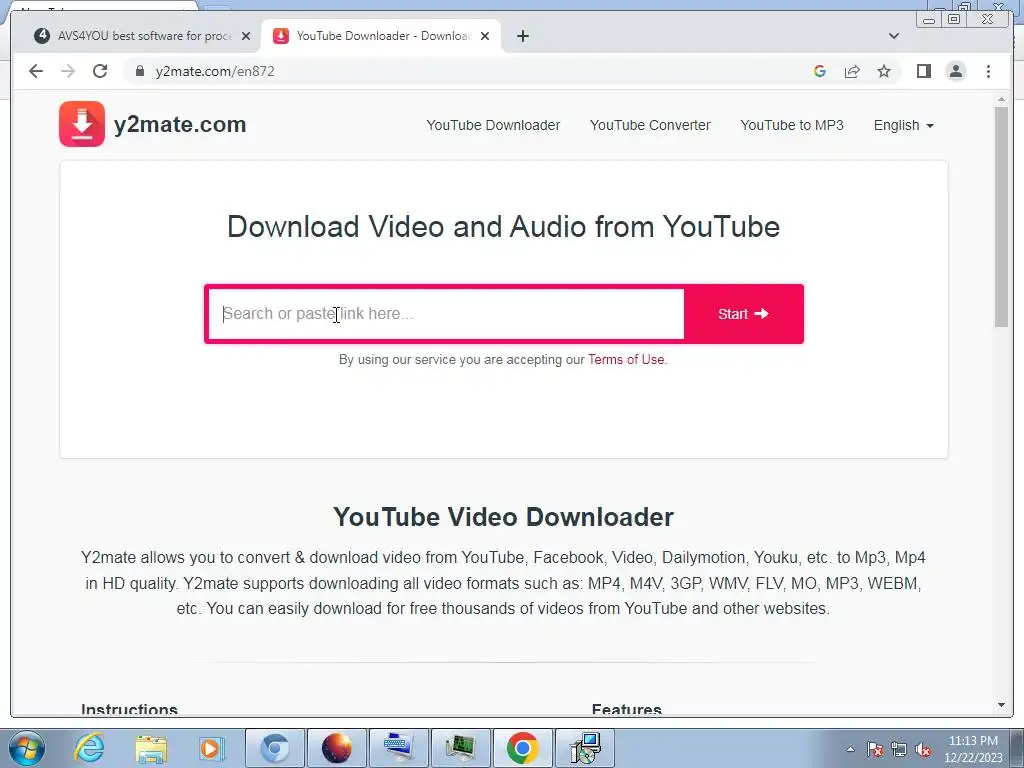This screenshot has width=1024, height=768.
Task: Click the 'Download Video and Audio from YouTube' heading
Action: [504, 227]
